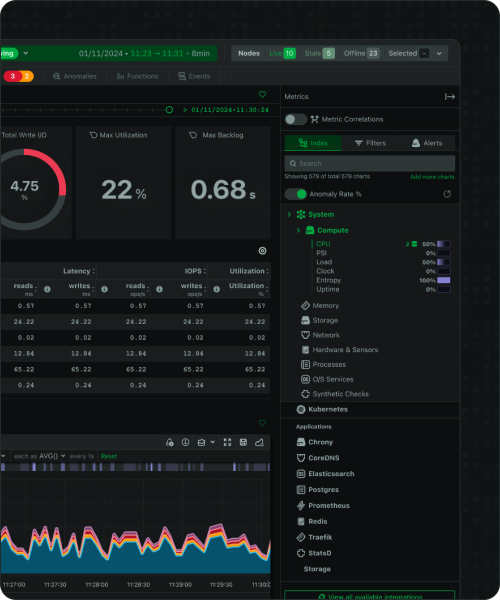
Task: Switch to the Index tab
Action: point(313,143)
